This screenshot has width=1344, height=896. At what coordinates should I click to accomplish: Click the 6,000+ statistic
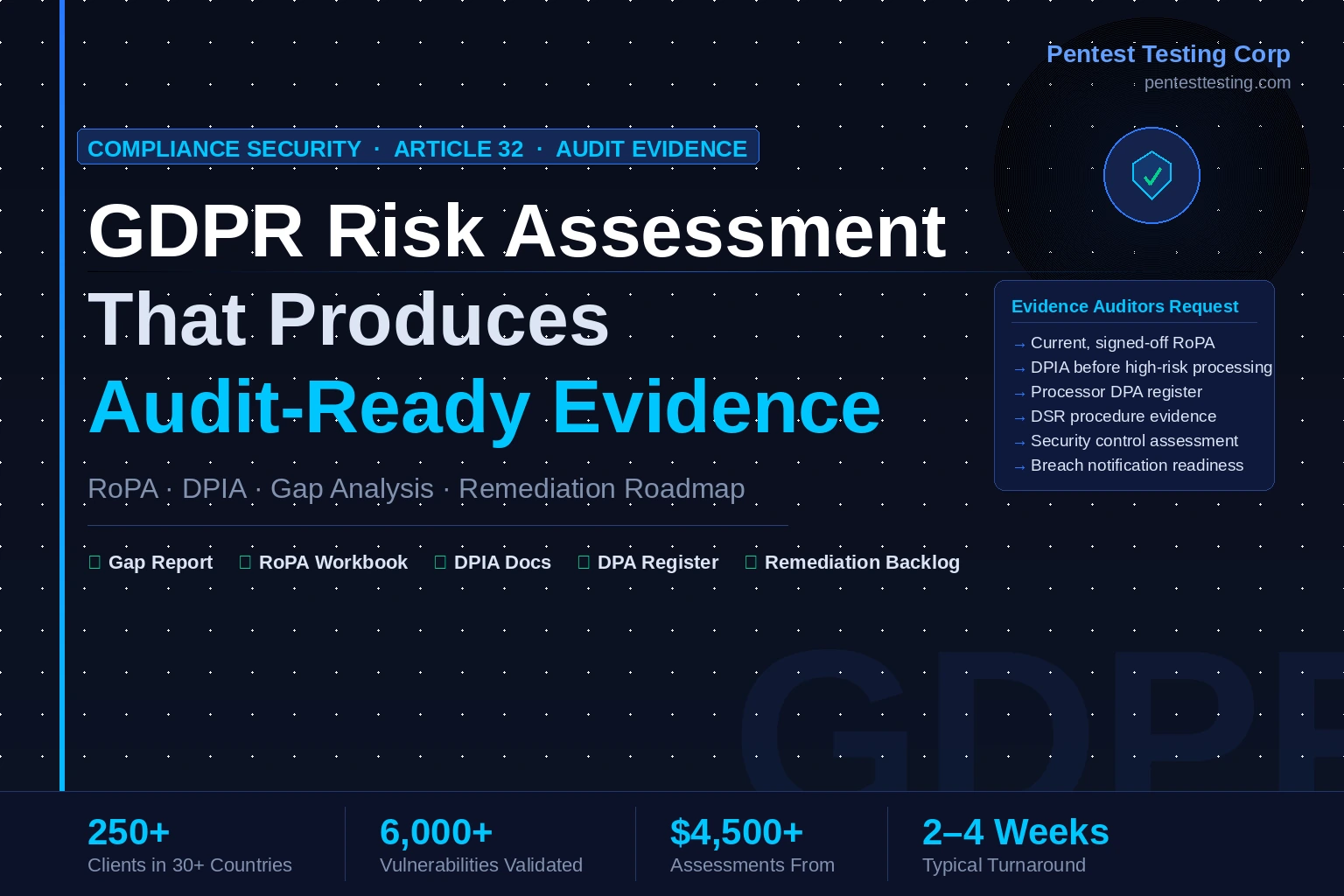(437, 832)
